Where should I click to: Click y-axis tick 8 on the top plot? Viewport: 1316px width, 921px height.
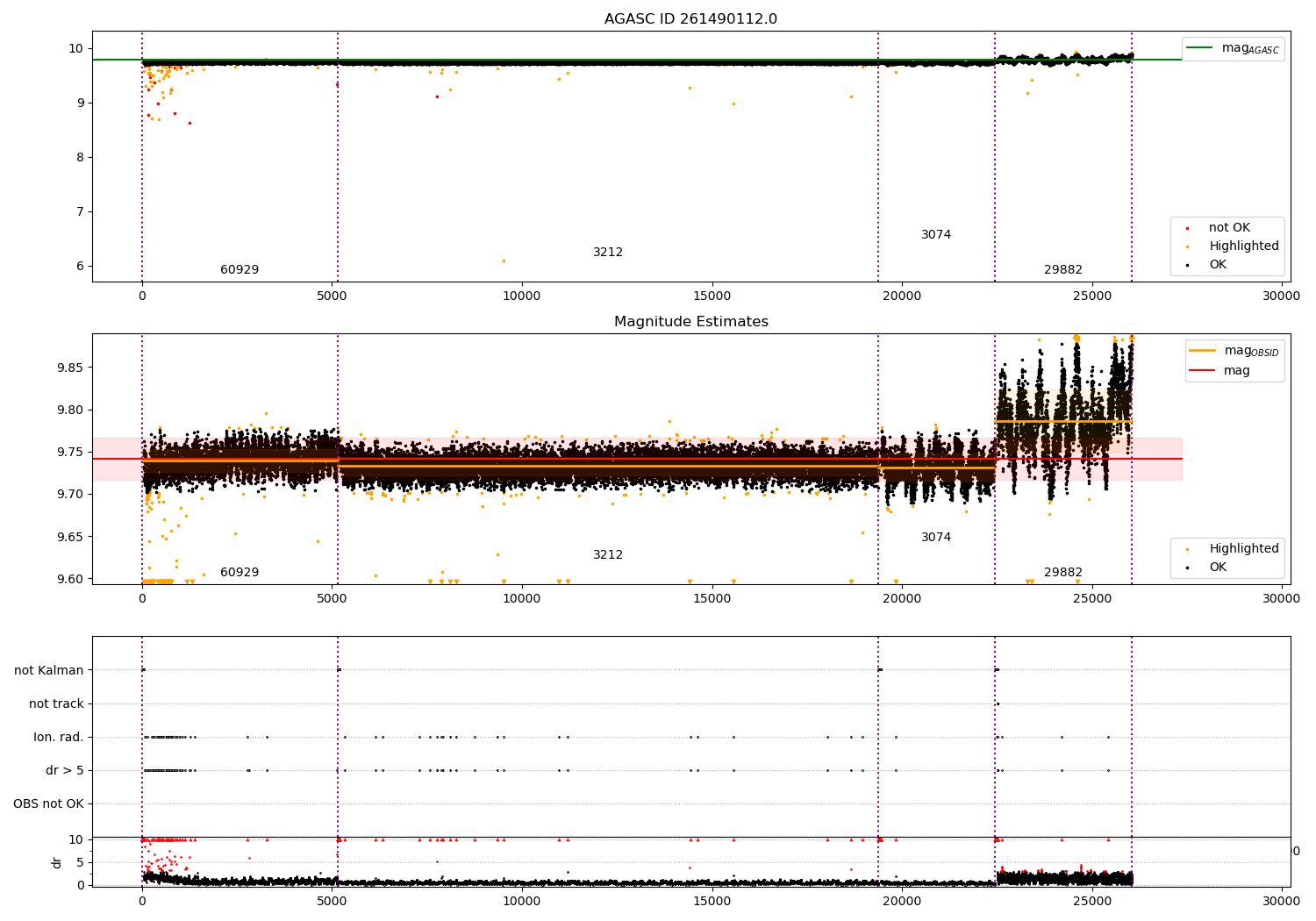81,158
